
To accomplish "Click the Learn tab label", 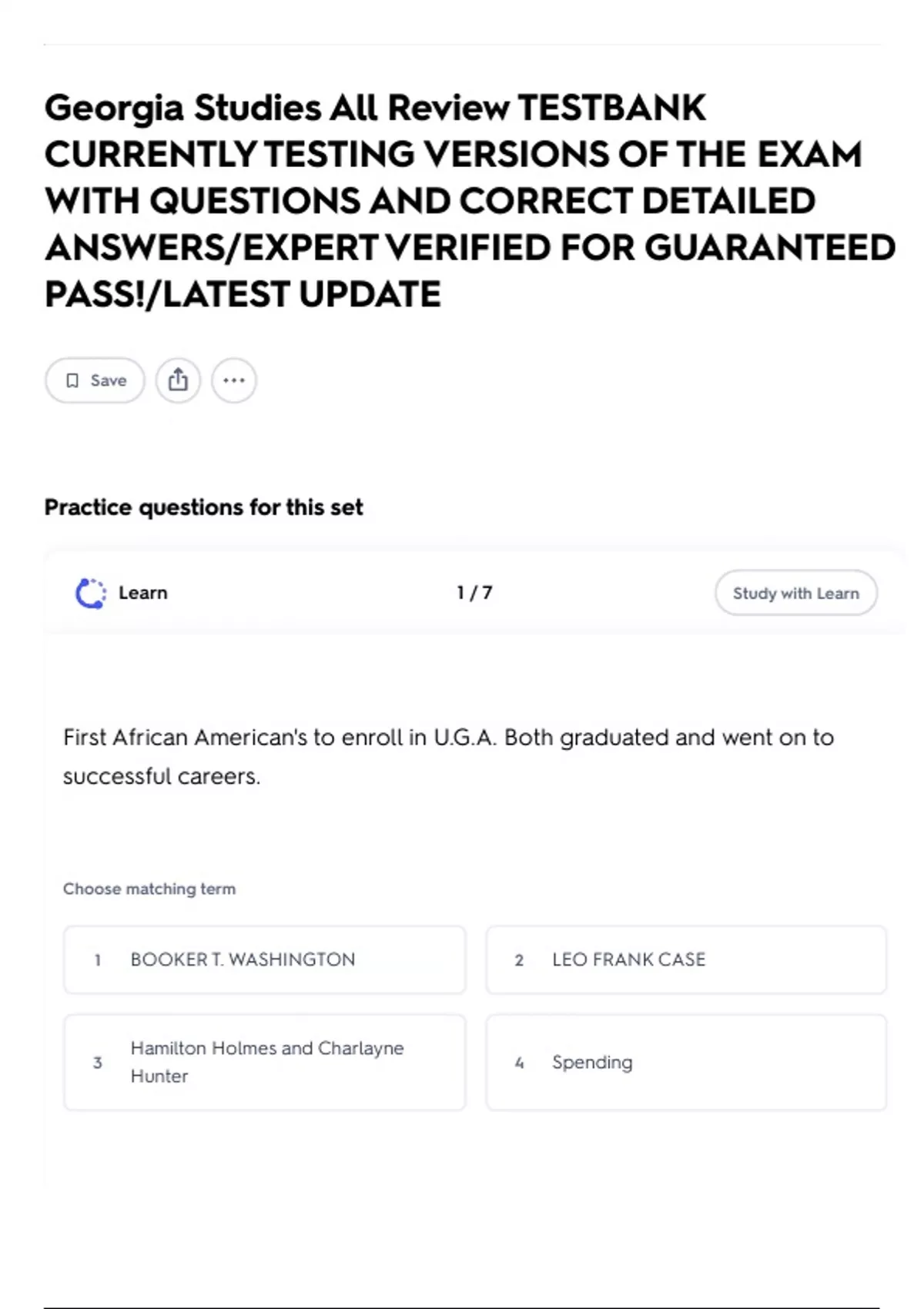I will coord(142,593).
